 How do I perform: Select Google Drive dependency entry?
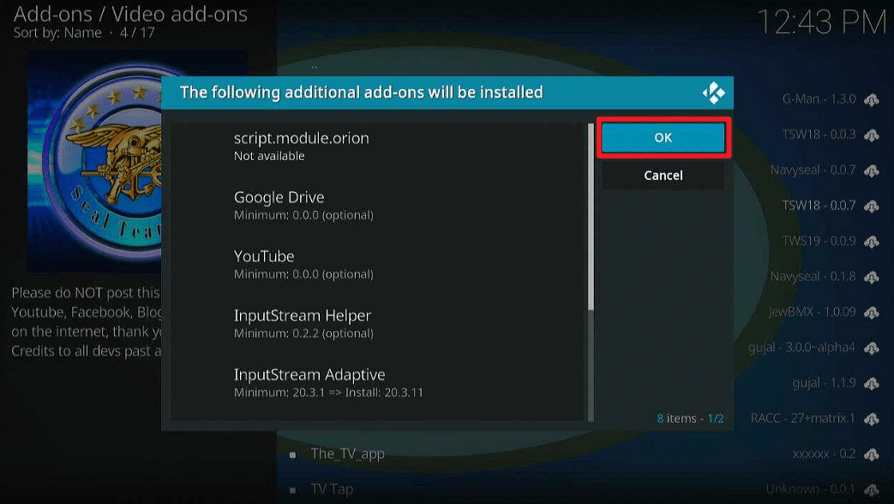click(x=377, y=205)
